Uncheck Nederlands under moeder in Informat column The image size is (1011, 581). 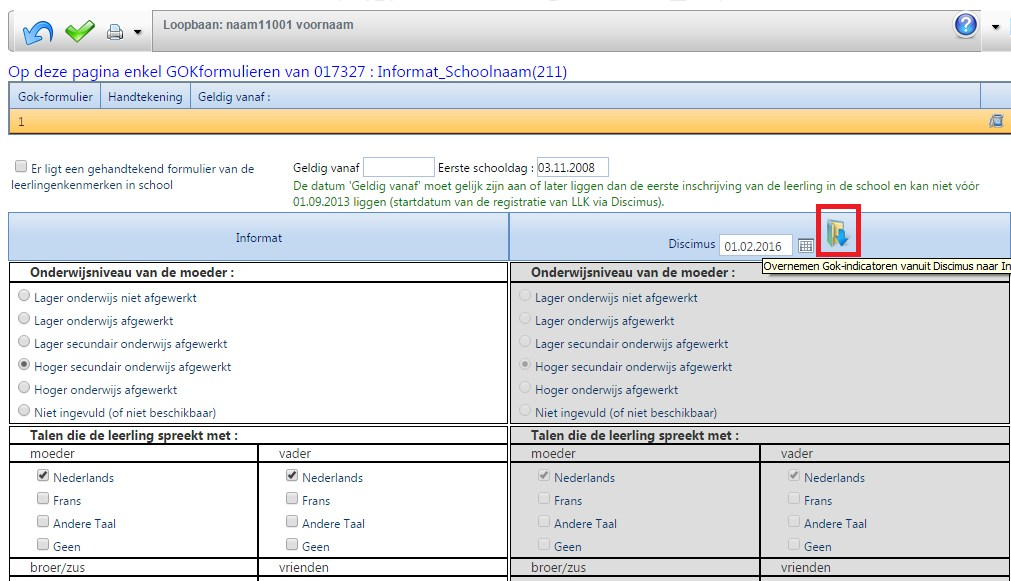43,475
